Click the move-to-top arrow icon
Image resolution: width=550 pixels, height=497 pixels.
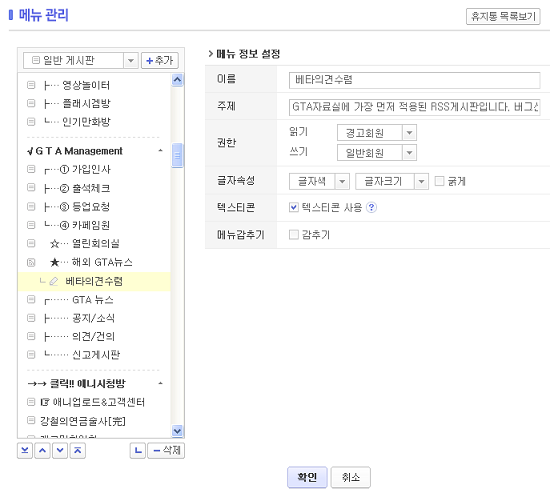click(x=78, y=450)
